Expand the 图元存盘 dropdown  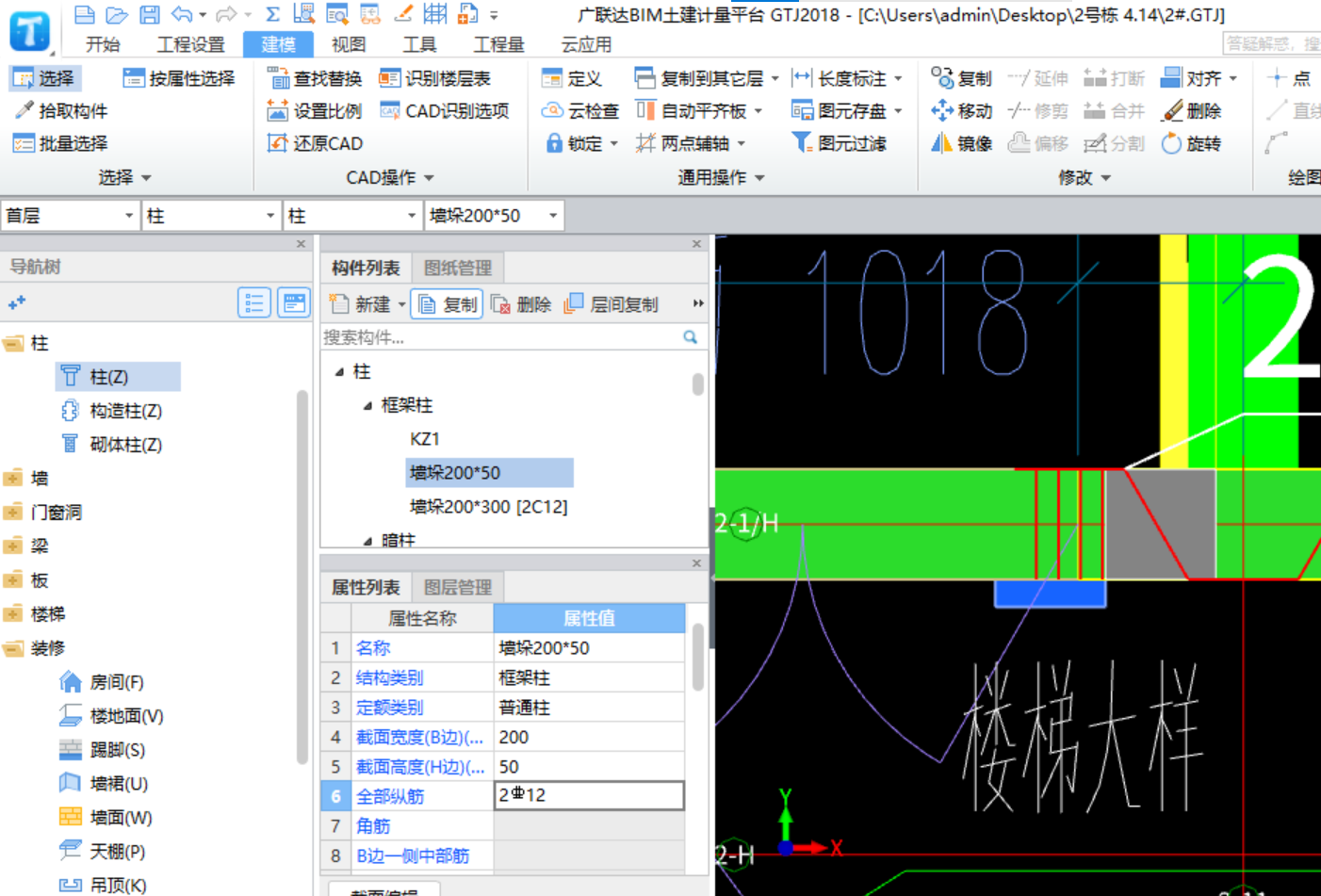(x=898, y=111)
